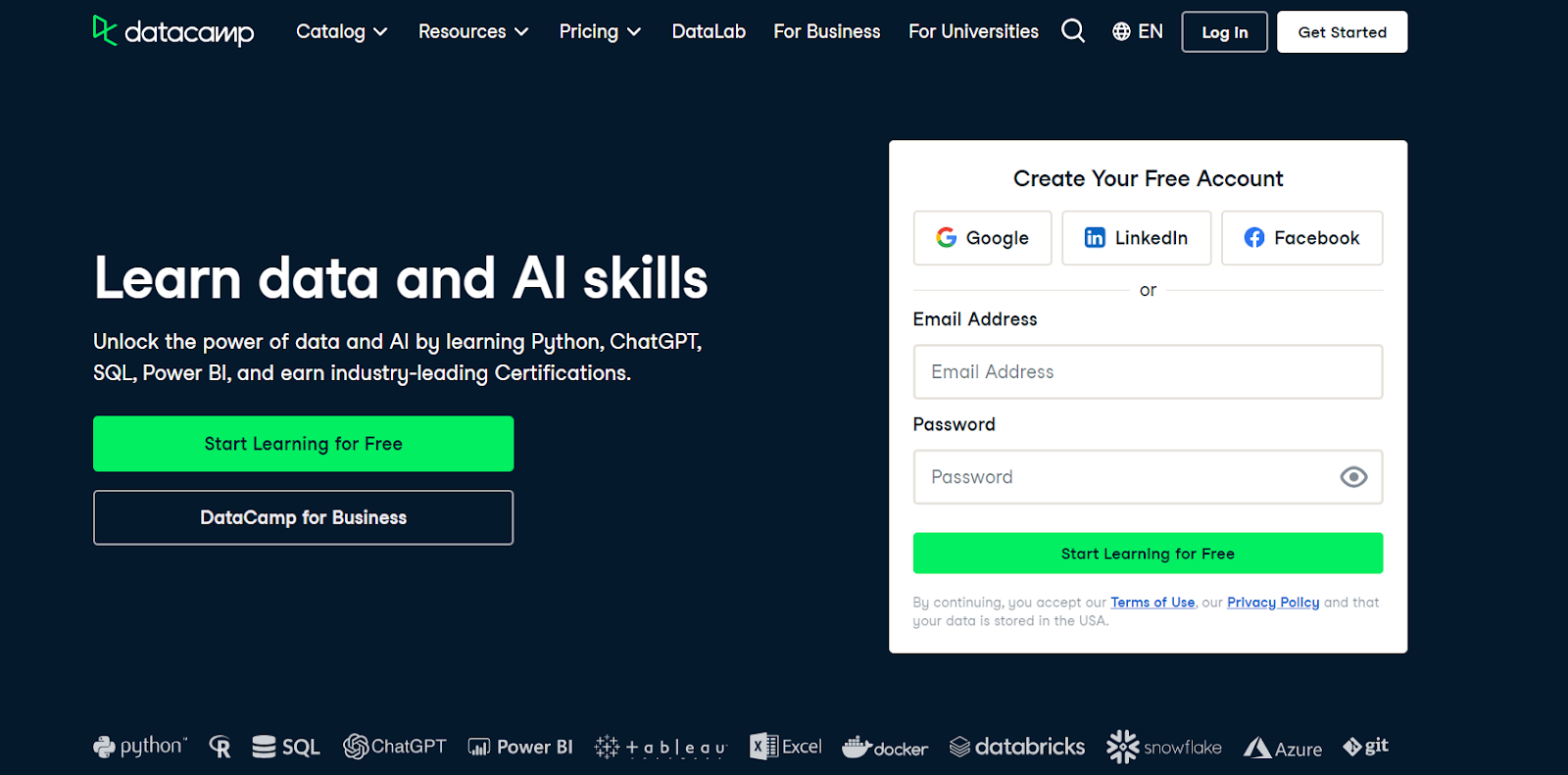The height and width of the screenshot is (775, 1568).
Task: Open the DataLab page
Action: point(709,31)
